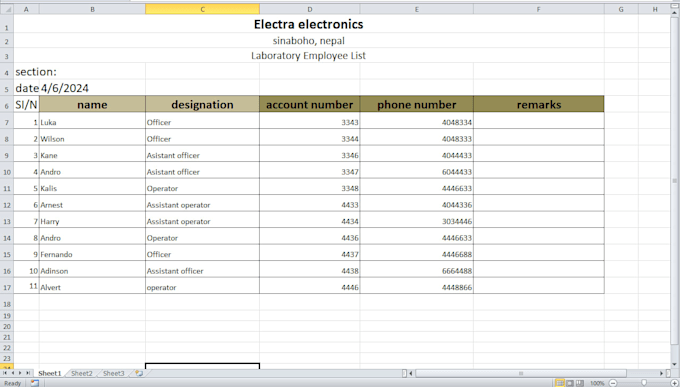Select column E header

coord(416,9)
